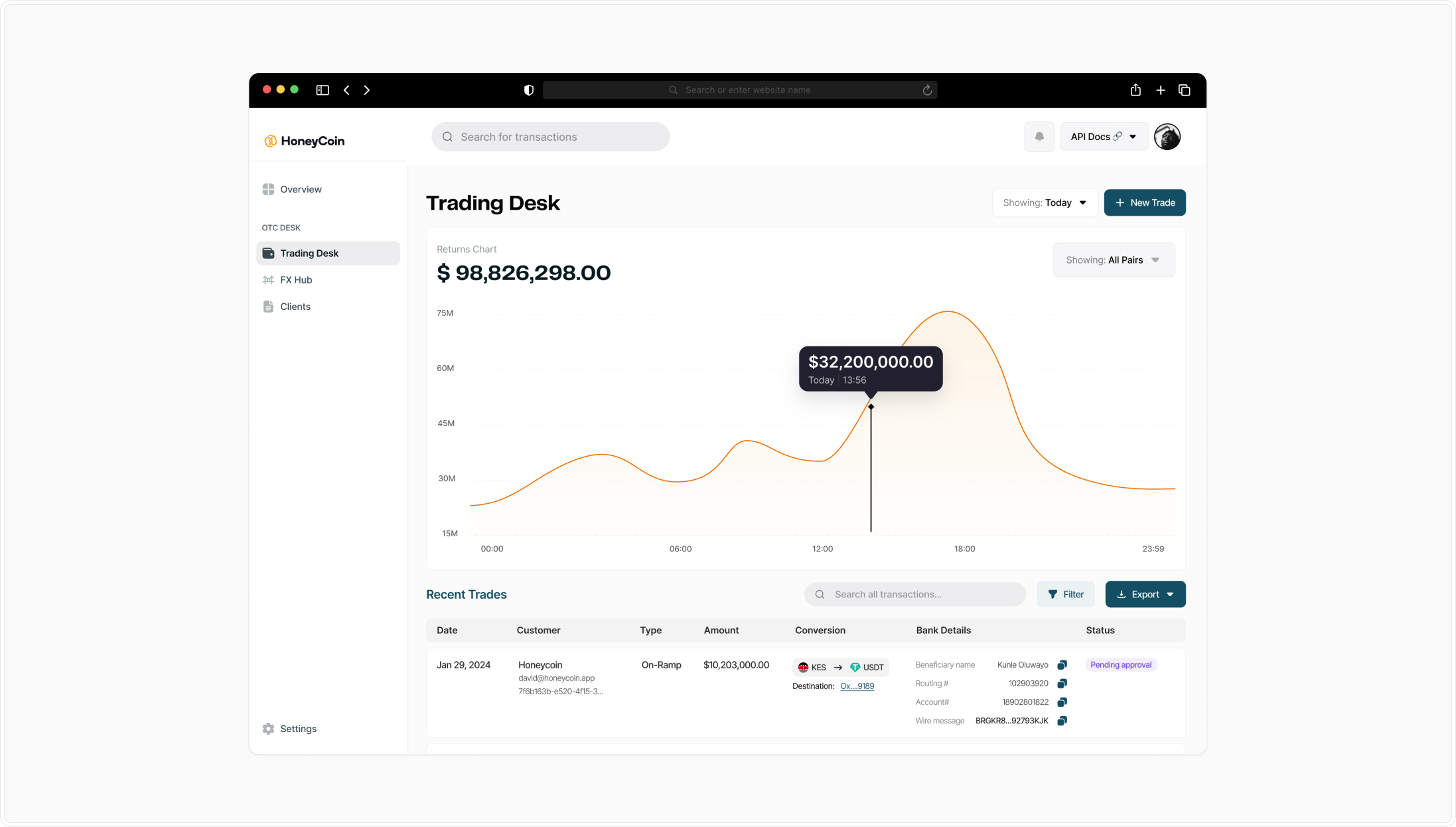
Task: Open Clients page from sidebar
Action: (x=295, y=307)
